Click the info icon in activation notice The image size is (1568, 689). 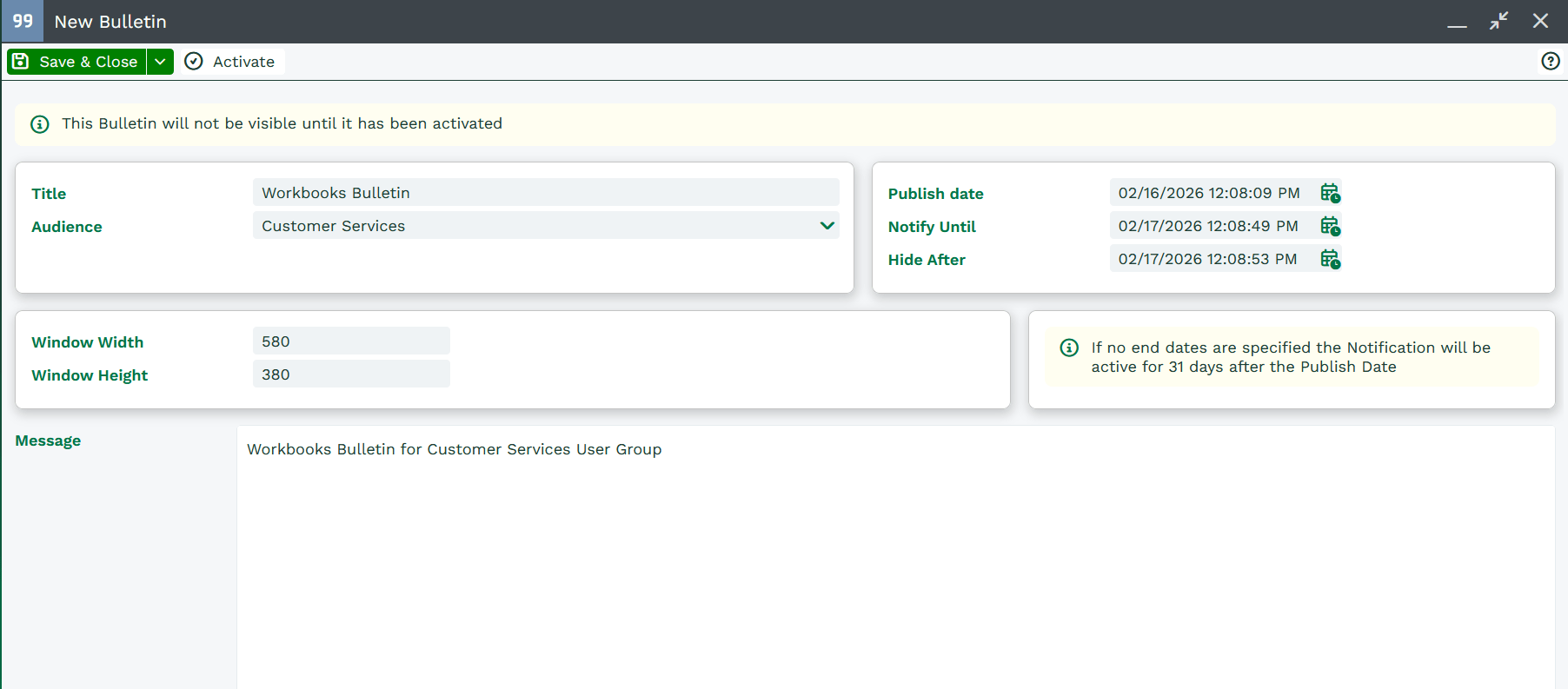pos(40,124)
